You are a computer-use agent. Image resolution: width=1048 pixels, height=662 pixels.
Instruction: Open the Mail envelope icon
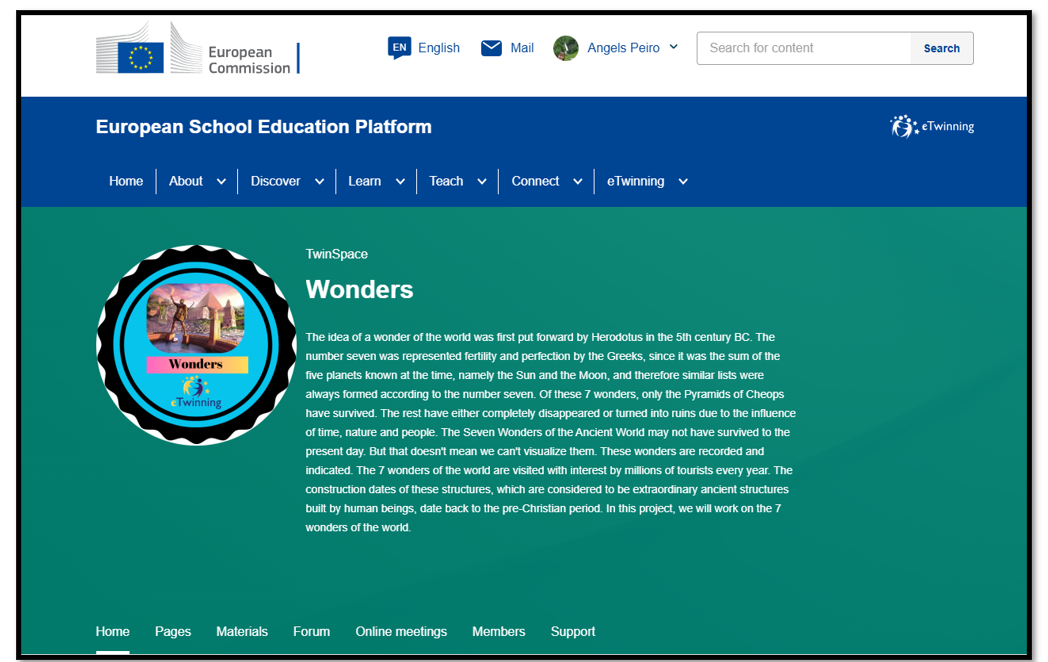(x=491, y=48)
